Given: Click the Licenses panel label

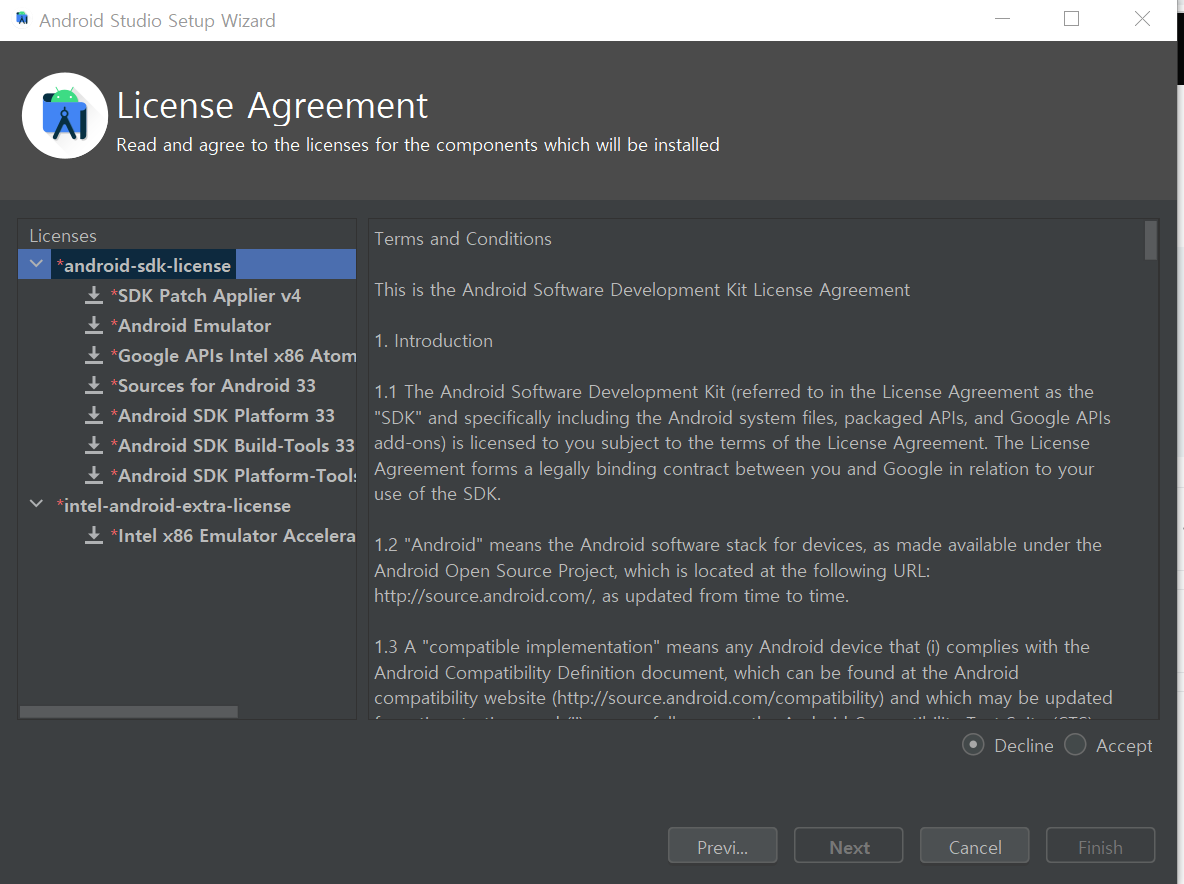Looking at the screenshot, I should 63,236.
